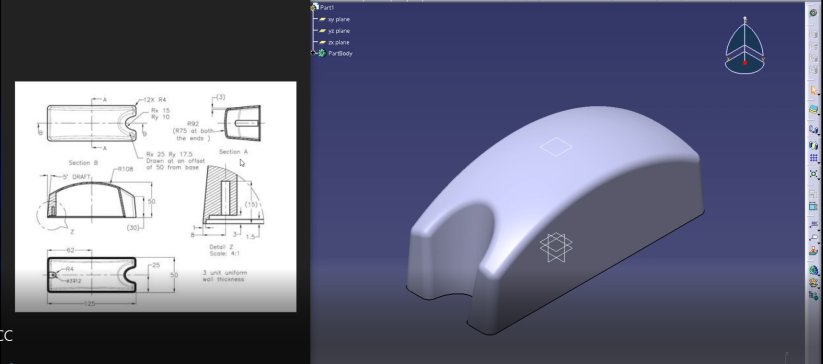Click the blue grid icon on right toolbar
Screen dimensions: 823x364
(814, 158)
